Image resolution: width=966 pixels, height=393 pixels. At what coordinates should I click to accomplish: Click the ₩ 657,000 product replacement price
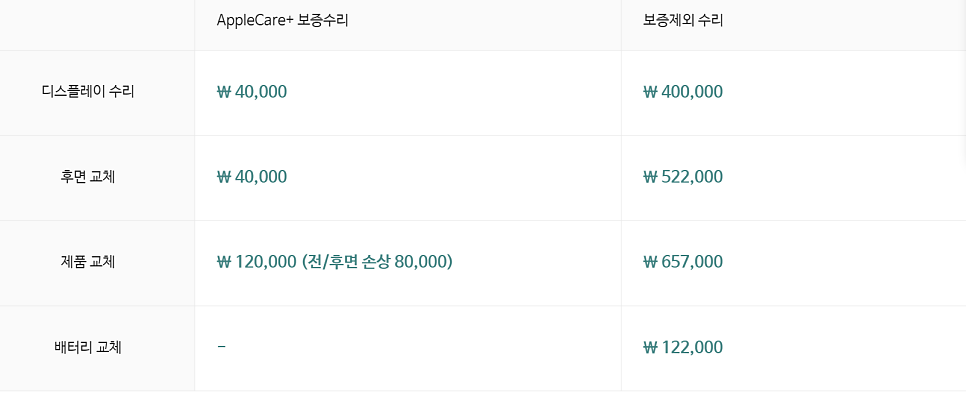pos(683,262)
